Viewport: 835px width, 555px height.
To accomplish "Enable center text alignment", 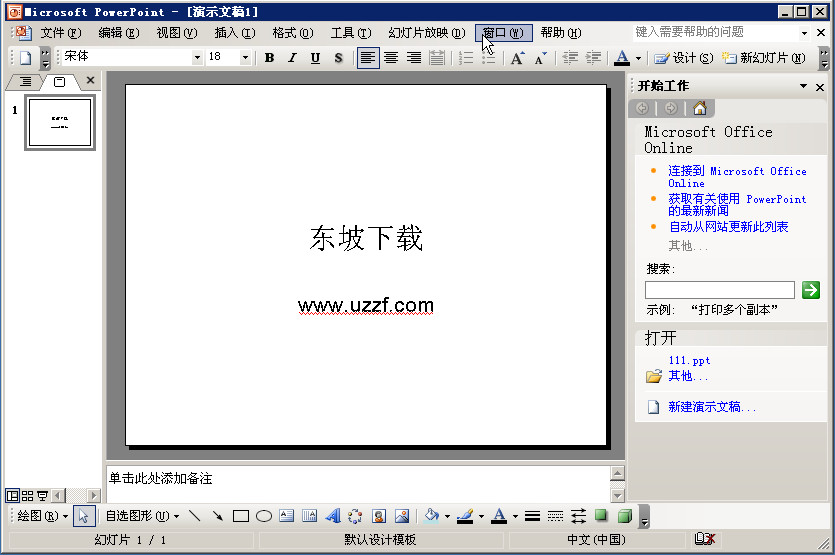I will (x=391, y=58).
